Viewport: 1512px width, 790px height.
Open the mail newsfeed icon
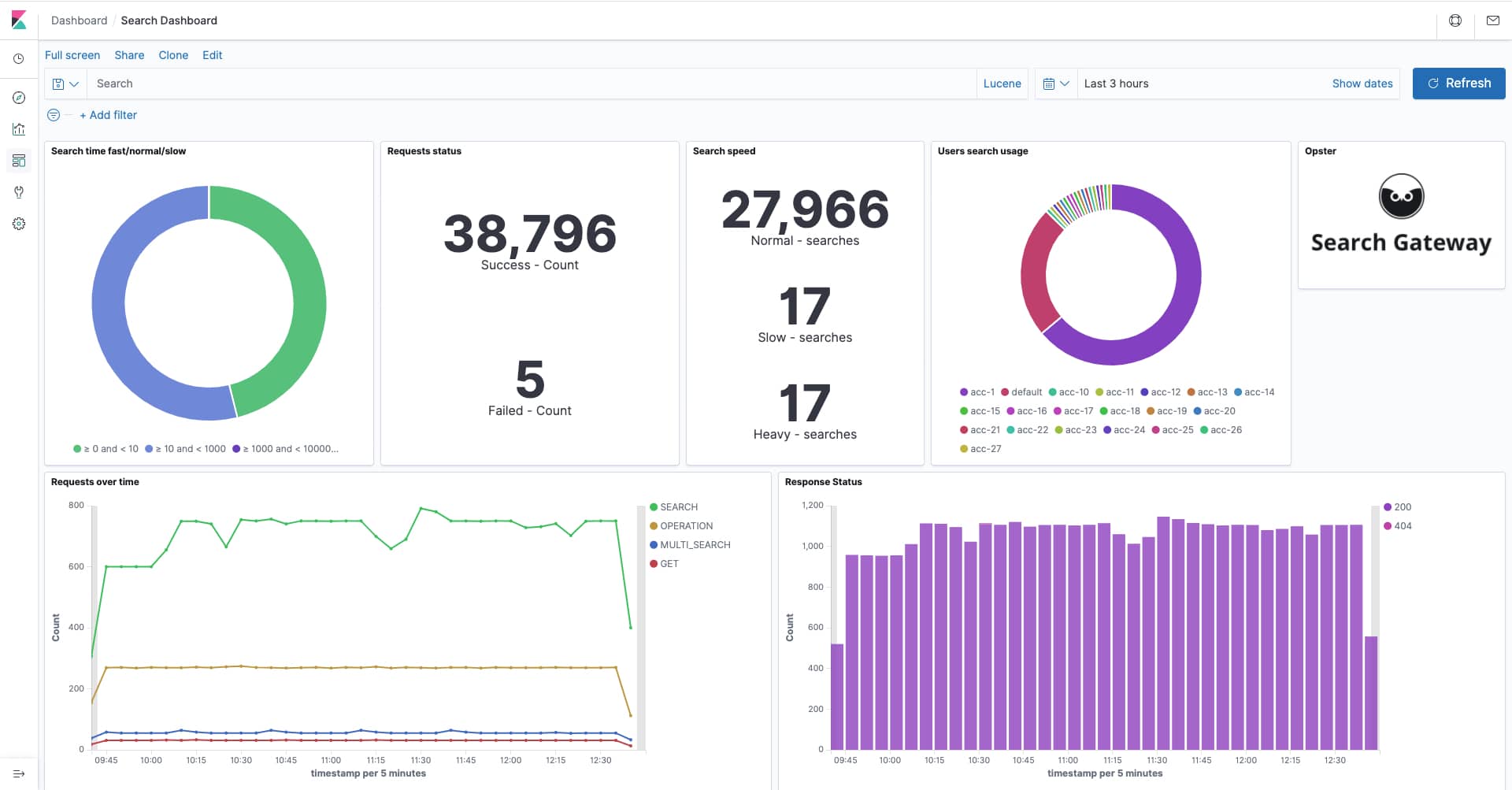click(x=1492, y=20)
